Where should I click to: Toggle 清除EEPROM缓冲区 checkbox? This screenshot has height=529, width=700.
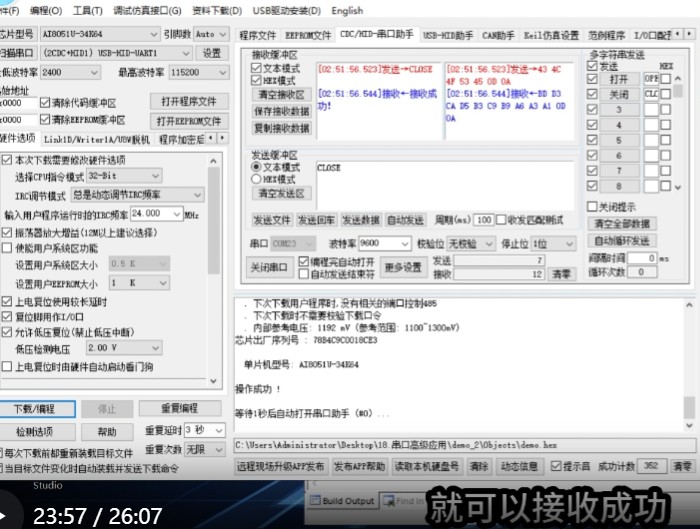tap(45, 120)
